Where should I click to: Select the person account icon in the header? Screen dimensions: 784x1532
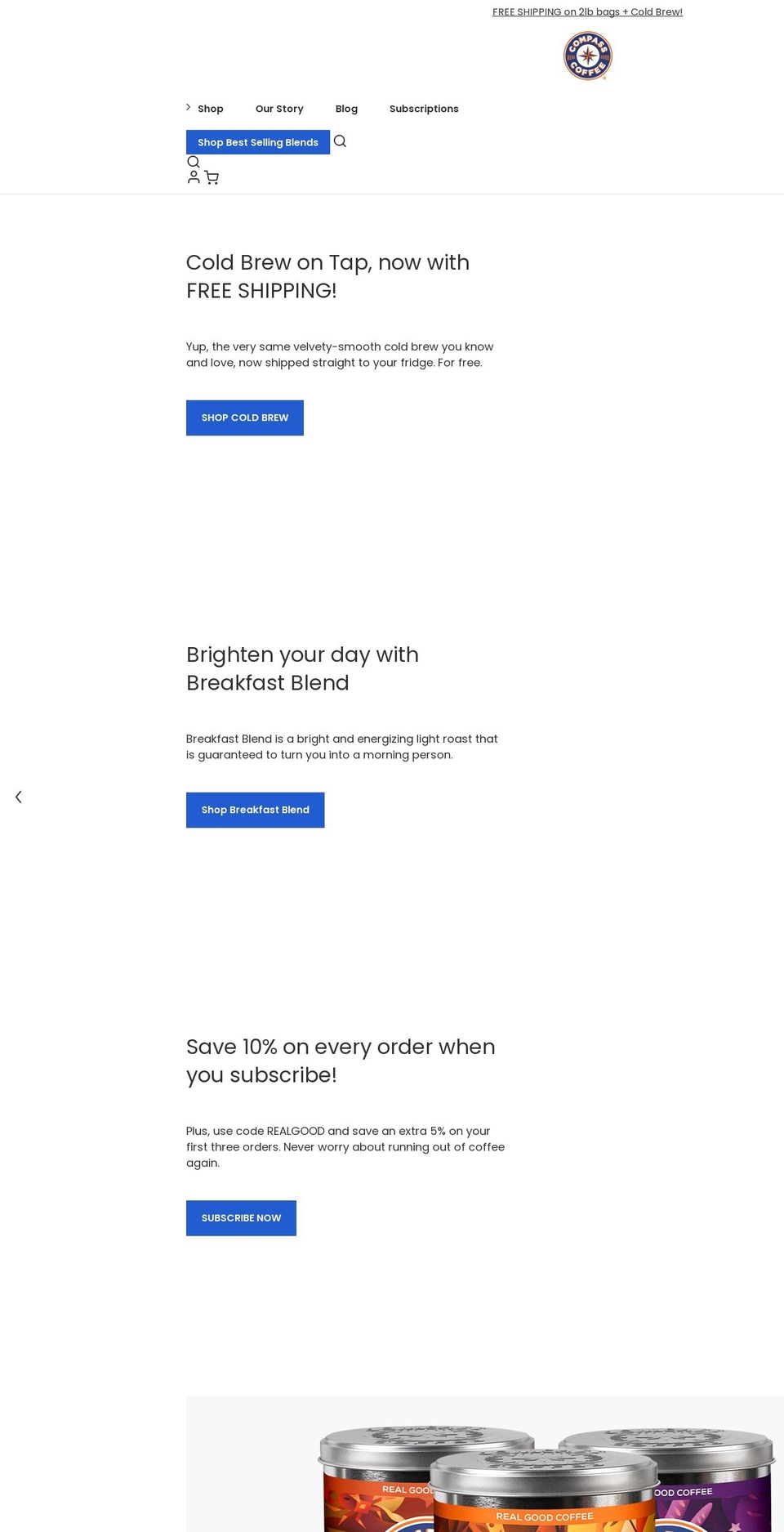pyautogui.click(x=194, y=176)
